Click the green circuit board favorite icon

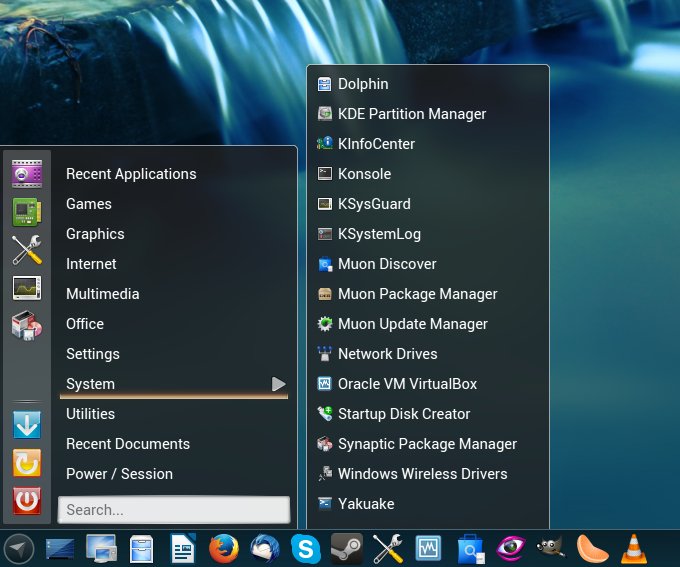coord(27,212)
